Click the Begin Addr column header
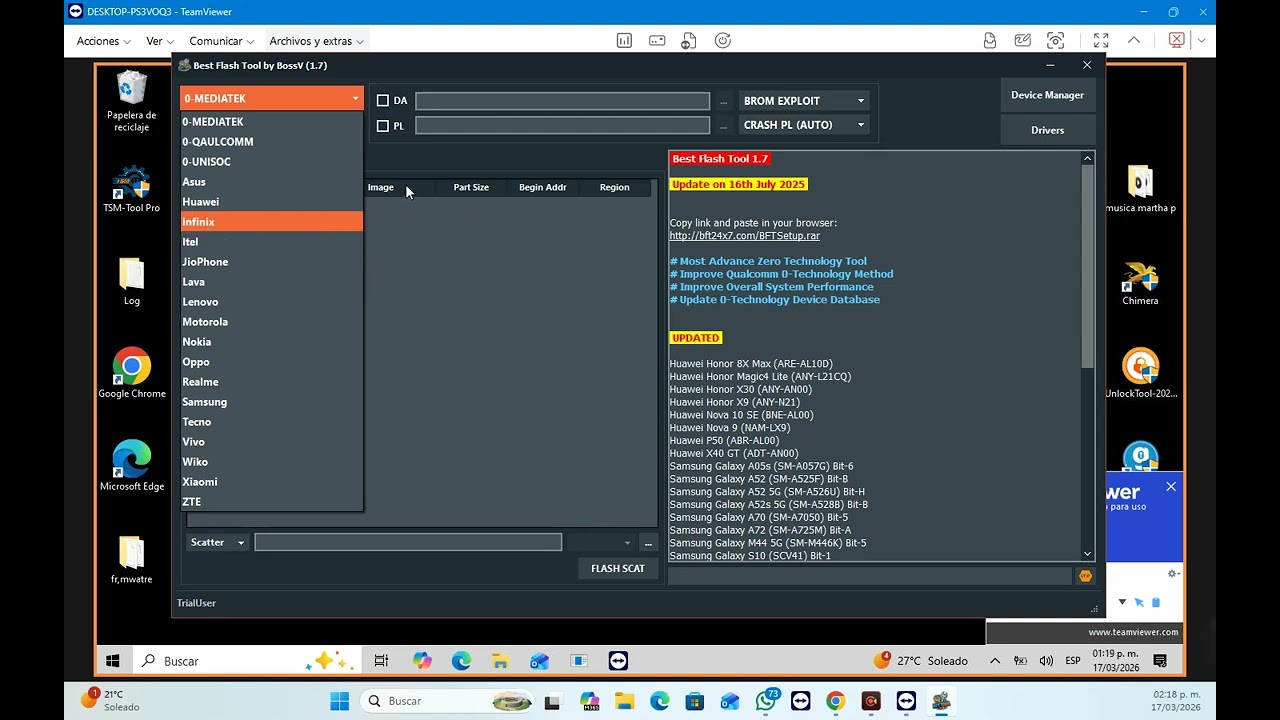 542,187
